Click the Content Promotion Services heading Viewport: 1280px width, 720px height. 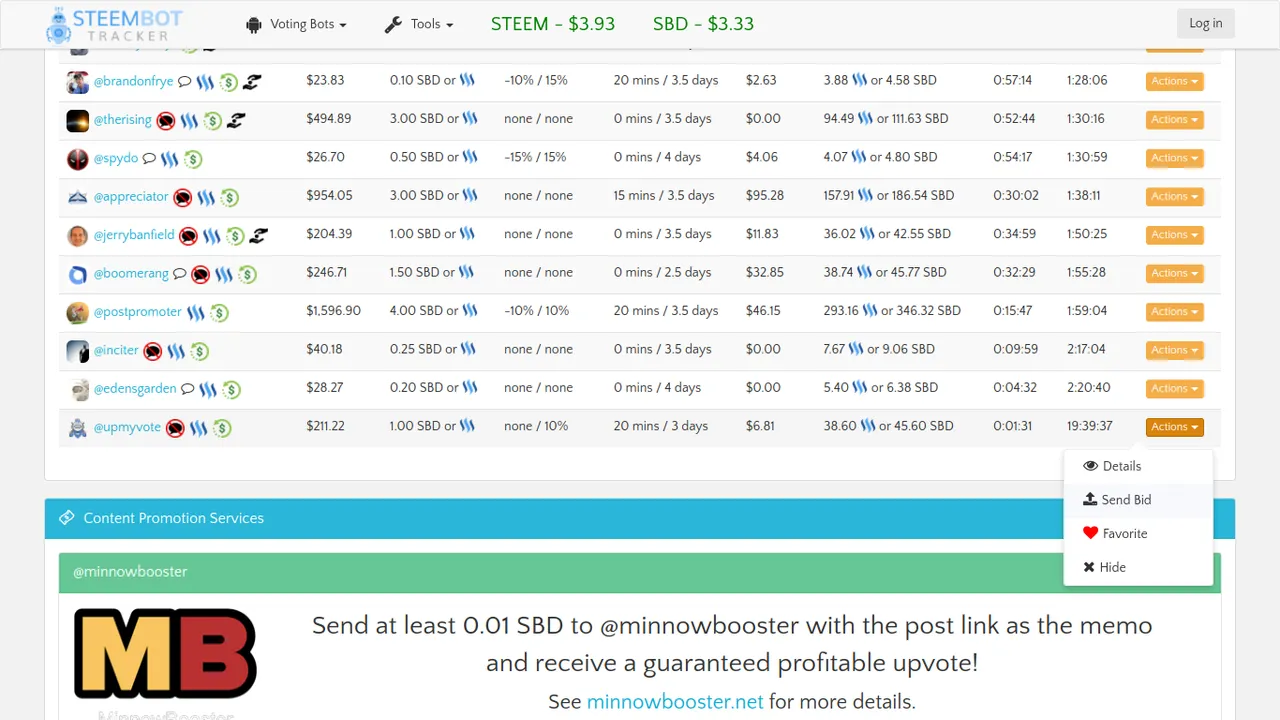pos(174,518)
